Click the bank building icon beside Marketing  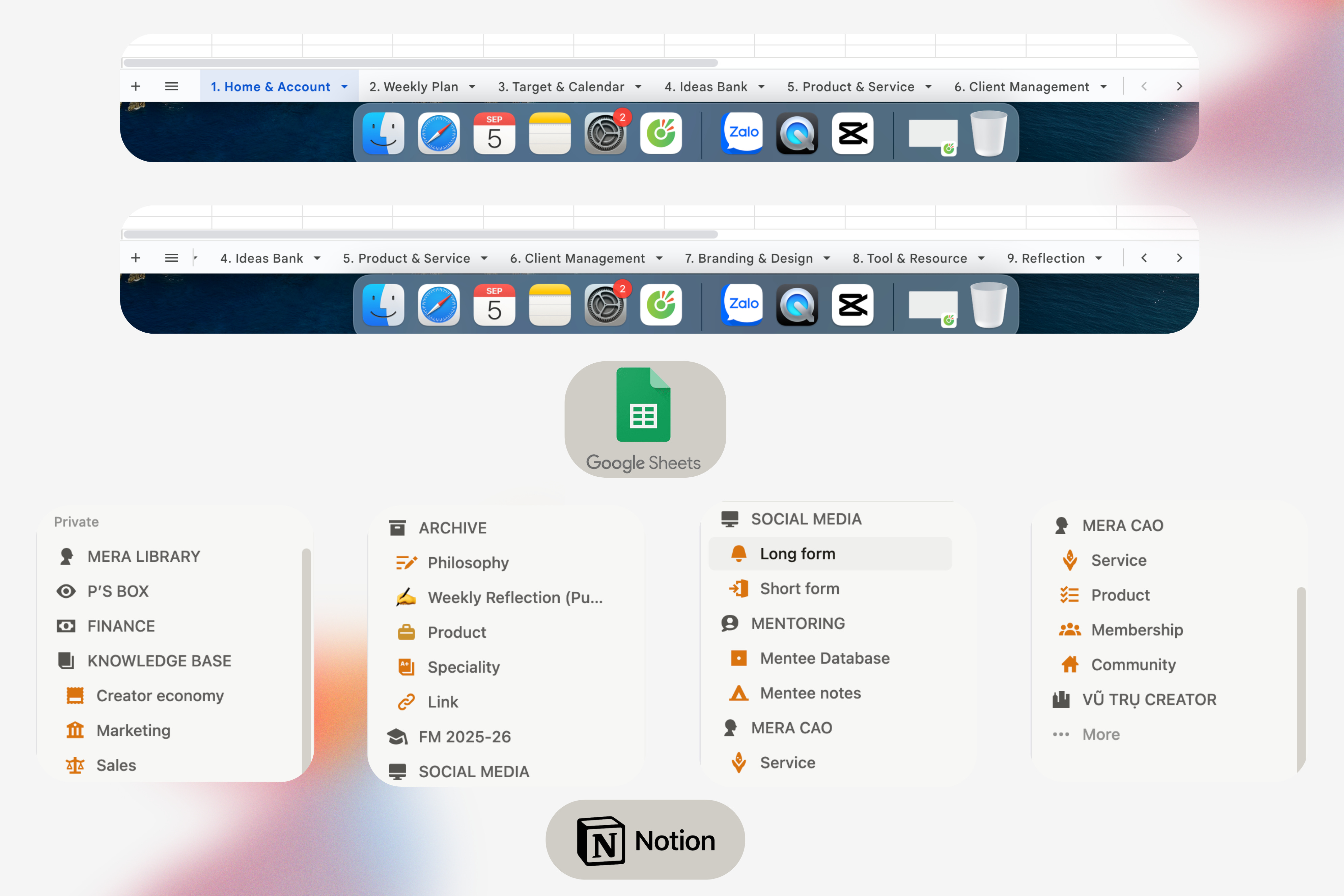click(75, 730)
